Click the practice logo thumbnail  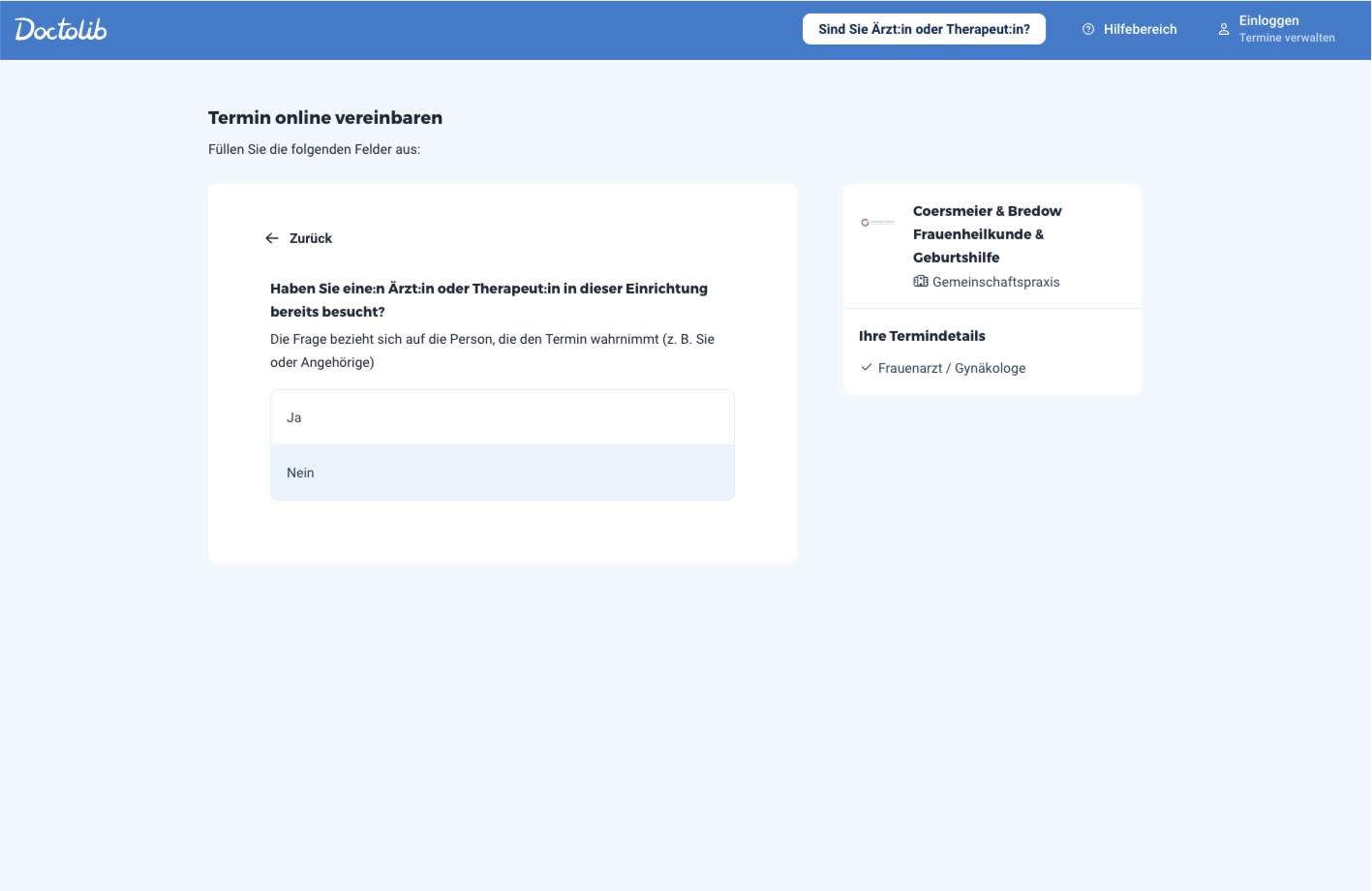point(877,223)
